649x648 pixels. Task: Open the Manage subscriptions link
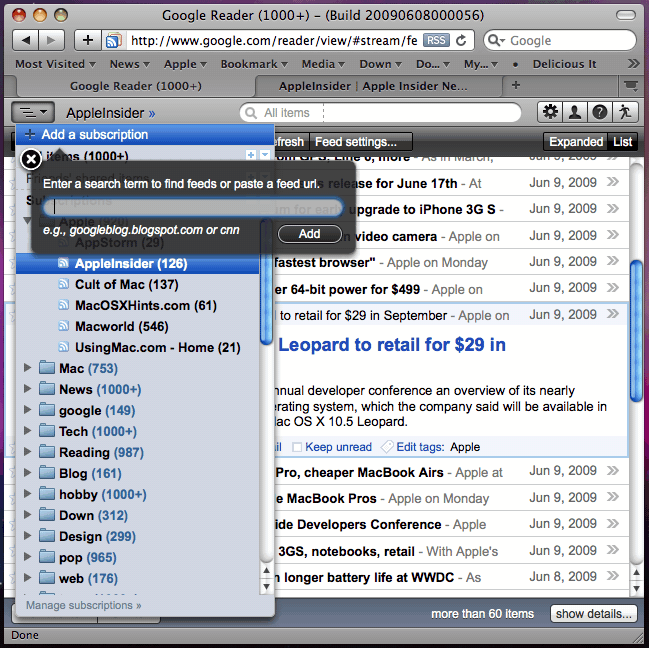tap(83, 605)
